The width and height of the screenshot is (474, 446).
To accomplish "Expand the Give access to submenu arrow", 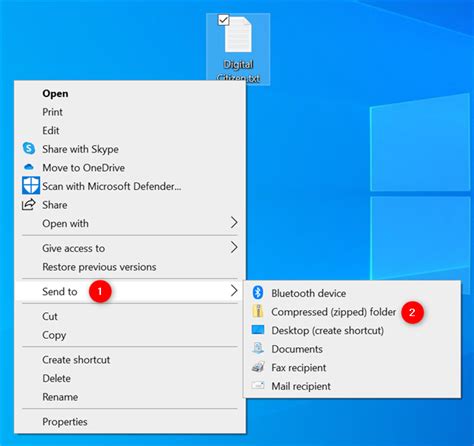I will point(234,247).
